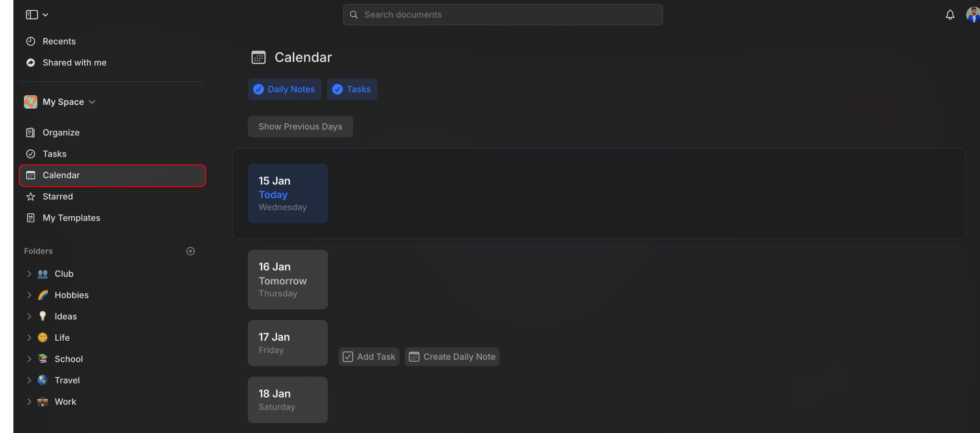Click Create Daily Note button
Screen dimensions: 980x433
[x=452, y=357]
